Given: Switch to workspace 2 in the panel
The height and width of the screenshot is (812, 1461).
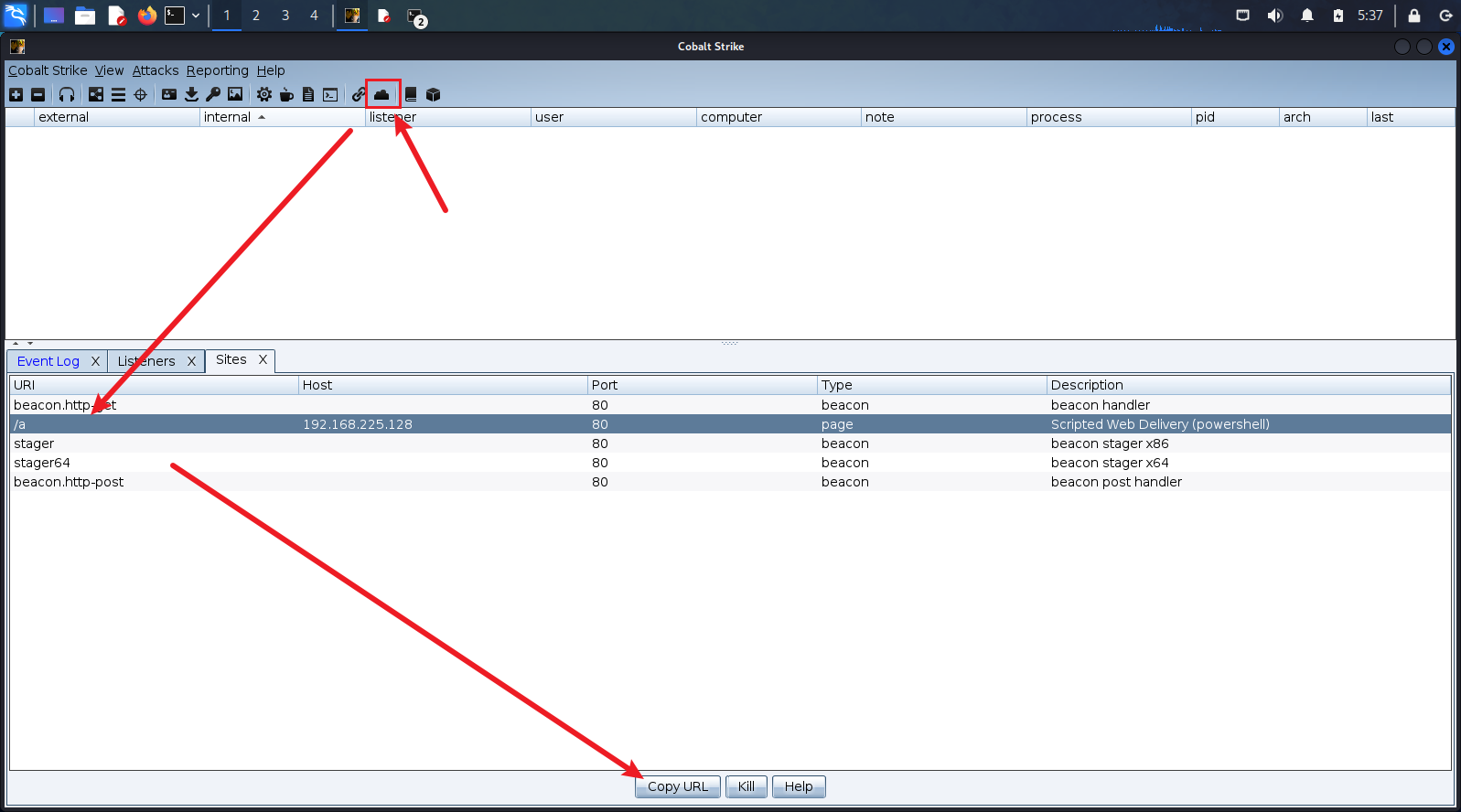Looking at the screenshot, I should (x=256, y=16).
